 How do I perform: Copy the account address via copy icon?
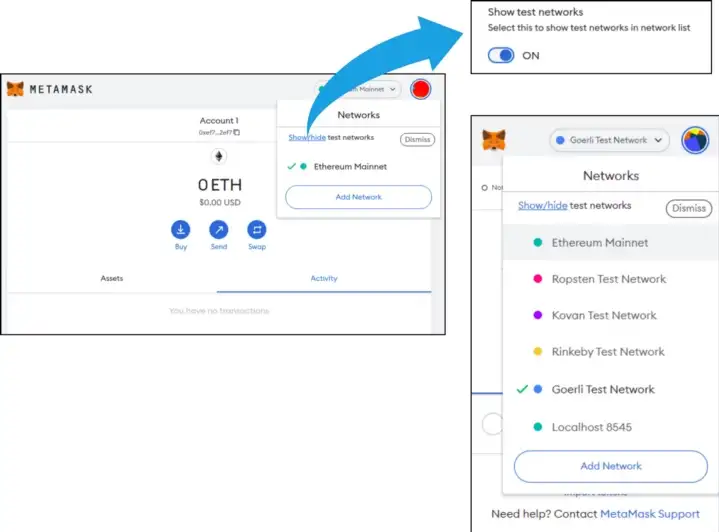[x=237, y=132]
